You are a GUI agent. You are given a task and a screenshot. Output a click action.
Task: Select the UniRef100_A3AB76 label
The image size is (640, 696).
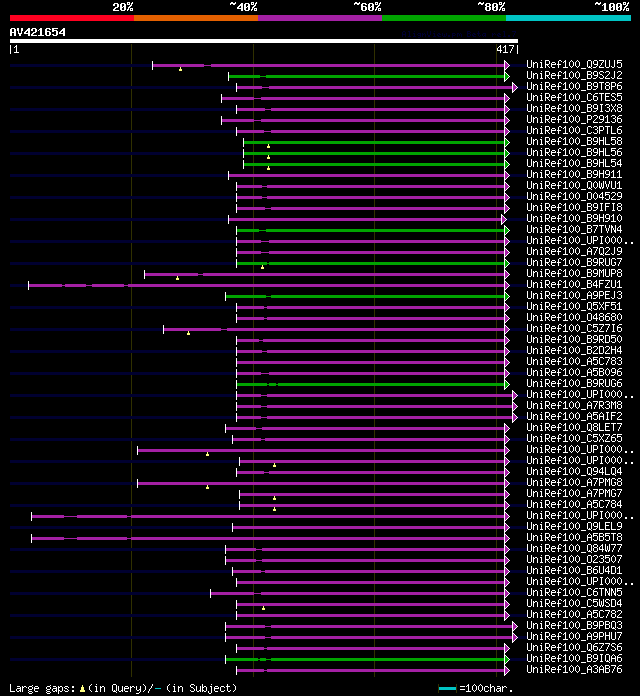click(574, 669)
